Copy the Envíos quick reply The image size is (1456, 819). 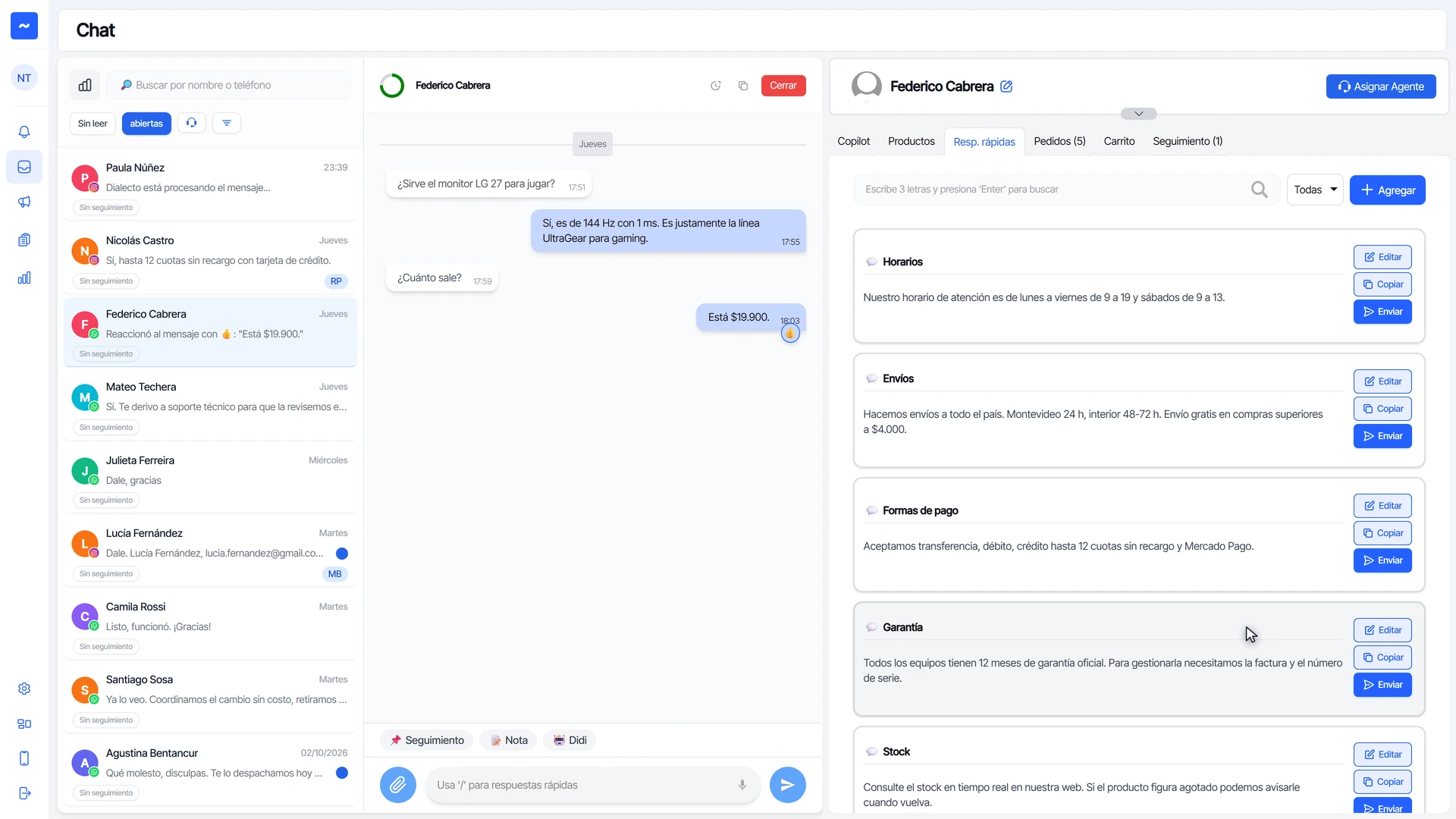[1382, 409]
